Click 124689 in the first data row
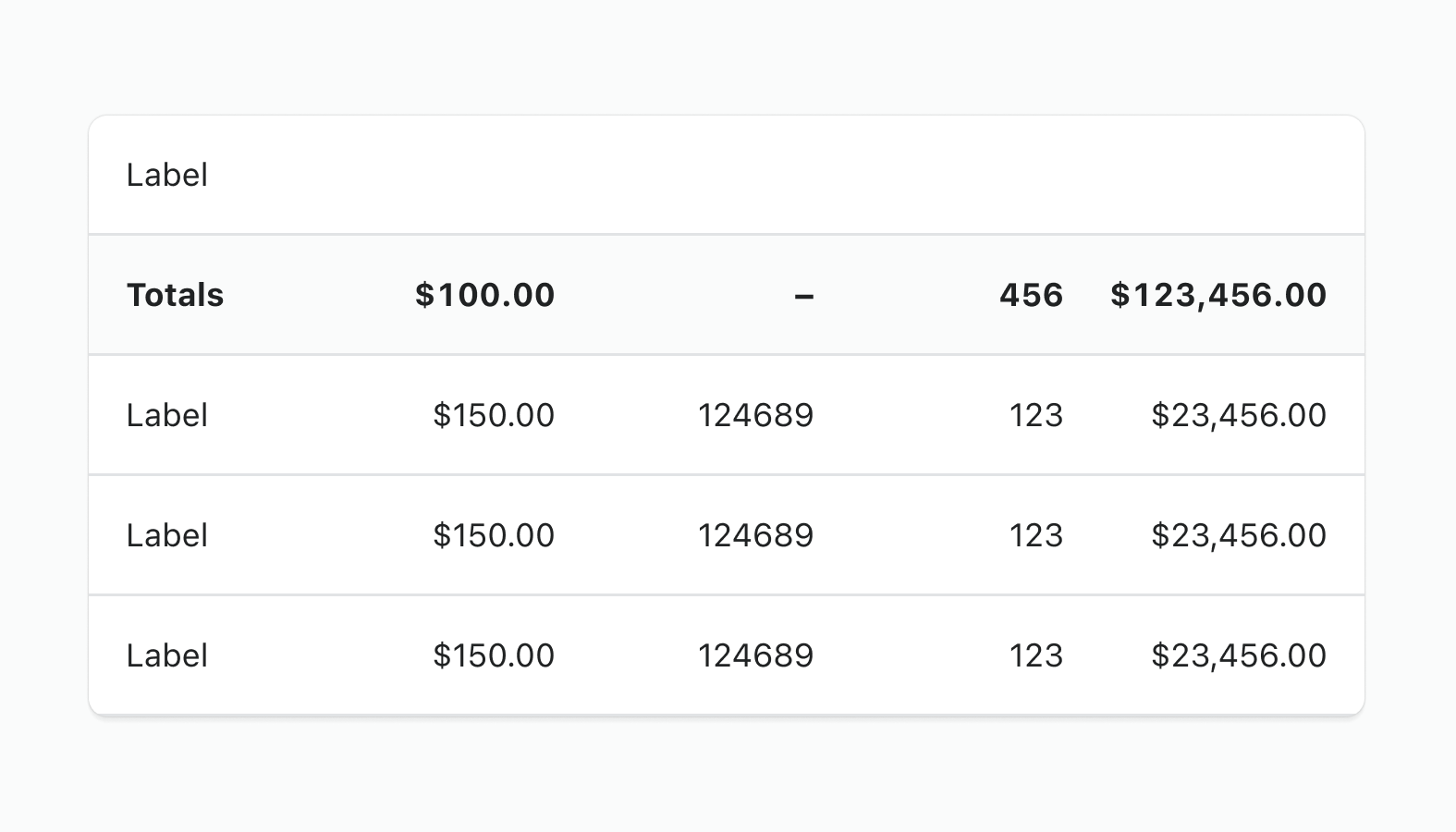Viewport: 1456px width, 832px height. [755, 415]
